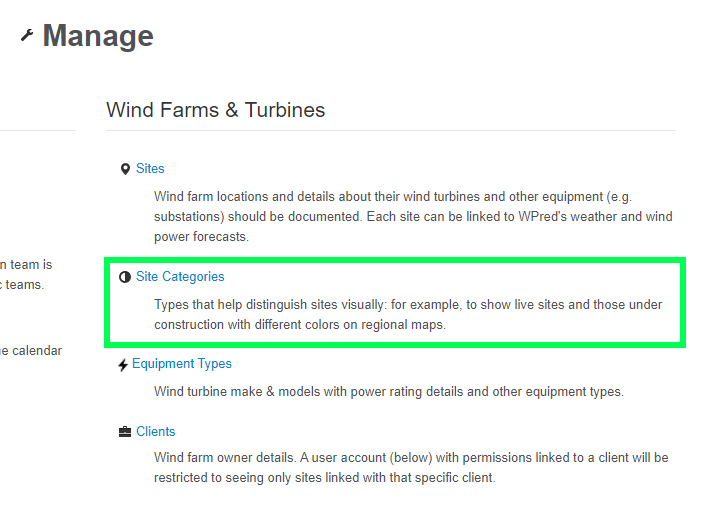The height and width of the screenshot is (519, 726).
Task: Click the cut-off 'team is' text at left
Action: 26,265
